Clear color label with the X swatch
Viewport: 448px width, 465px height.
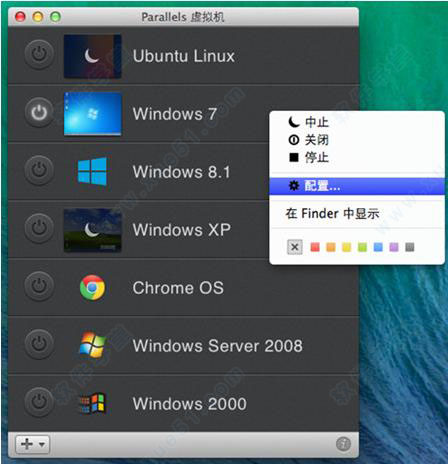click(x=295, y=247)
